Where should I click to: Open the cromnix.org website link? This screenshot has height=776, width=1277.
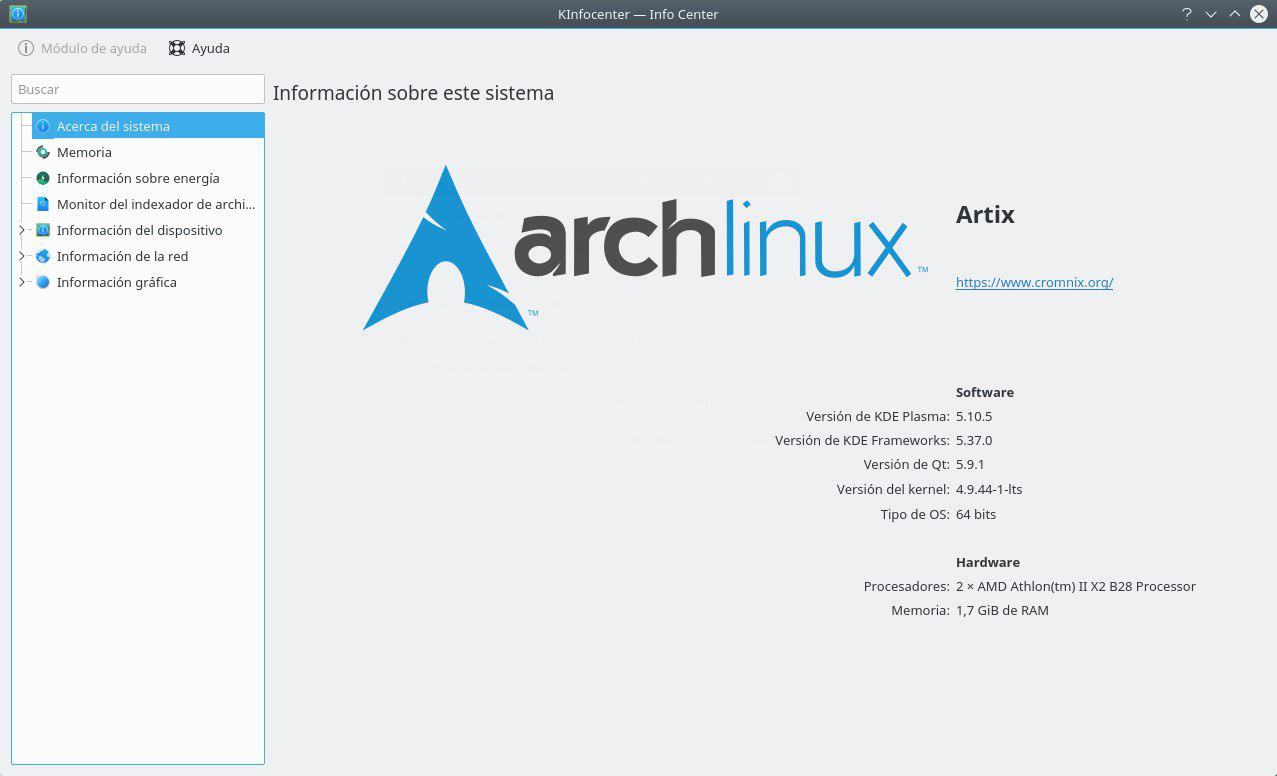1034,282
